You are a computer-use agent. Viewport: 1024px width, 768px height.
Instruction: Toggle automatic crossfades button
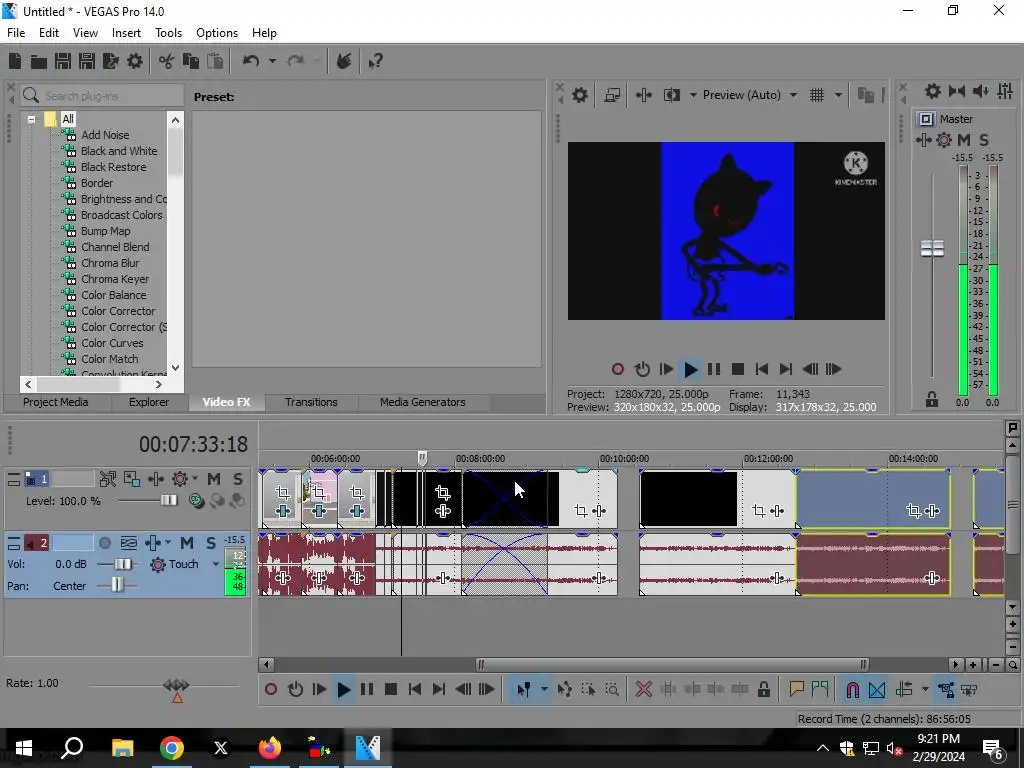(877, 690)
